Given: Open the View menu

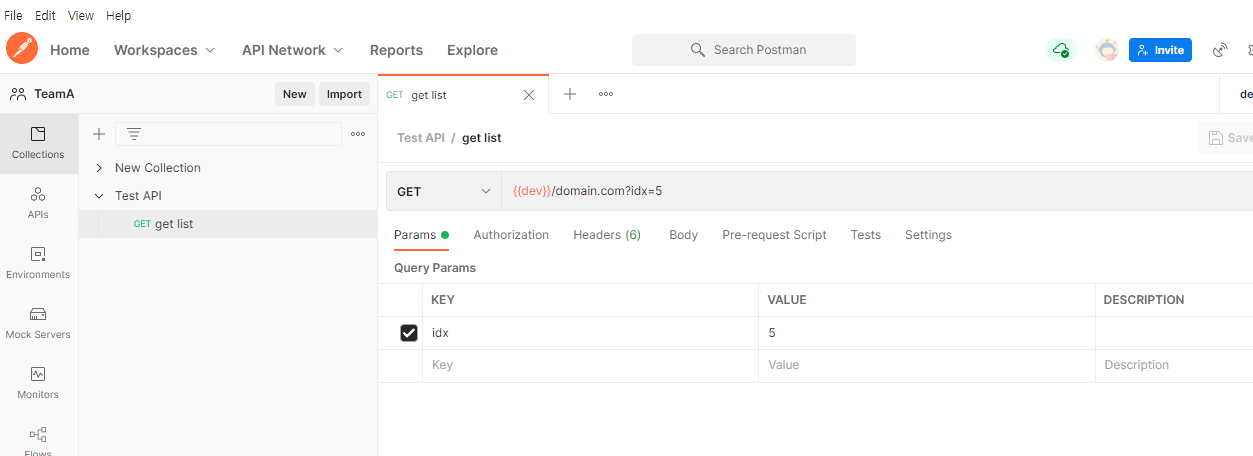Looking at the screenshot, I should [81, 16].
